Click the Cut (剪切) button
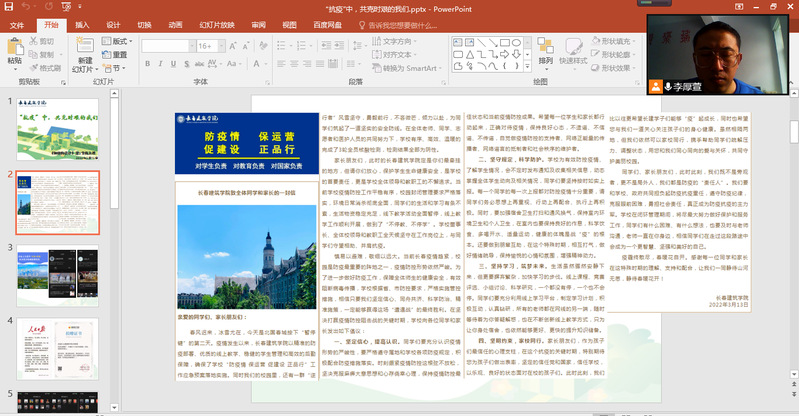The image size is (799, 416). pyautogui.click(x=40, y=41)
